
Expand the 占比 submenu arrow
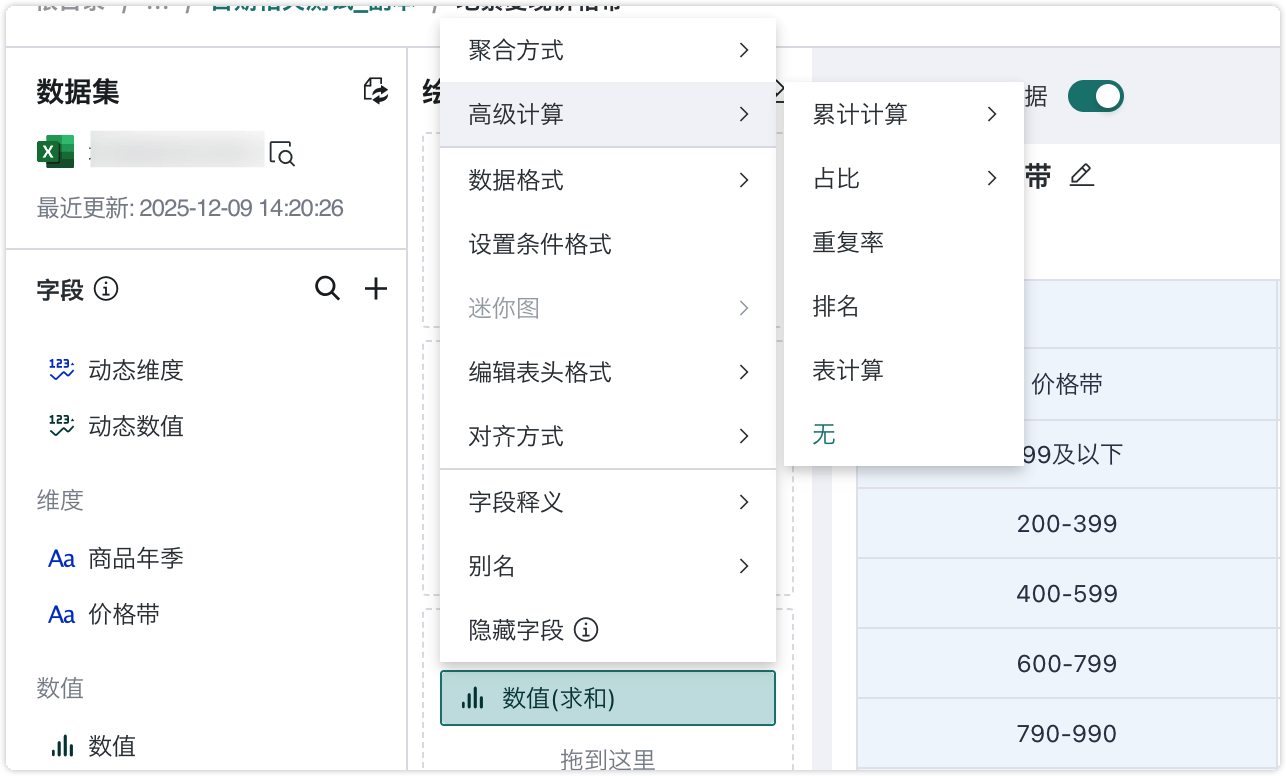coord(992,178)
